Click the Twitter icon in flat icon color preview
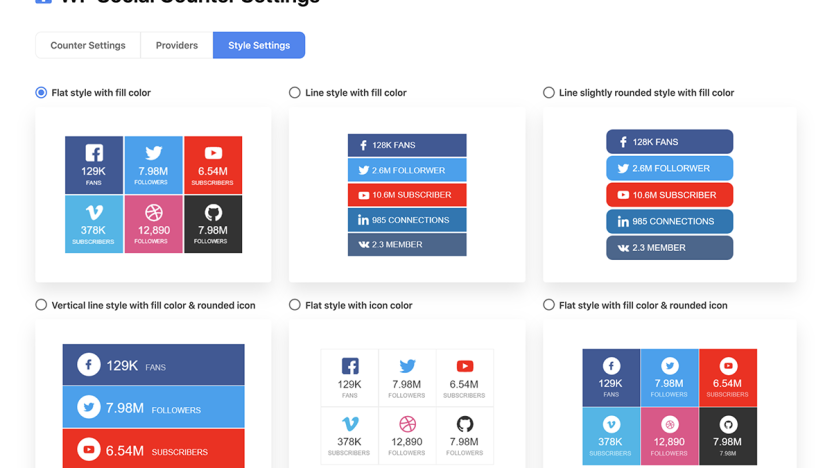832x468 pixels. tap(408, 366)
